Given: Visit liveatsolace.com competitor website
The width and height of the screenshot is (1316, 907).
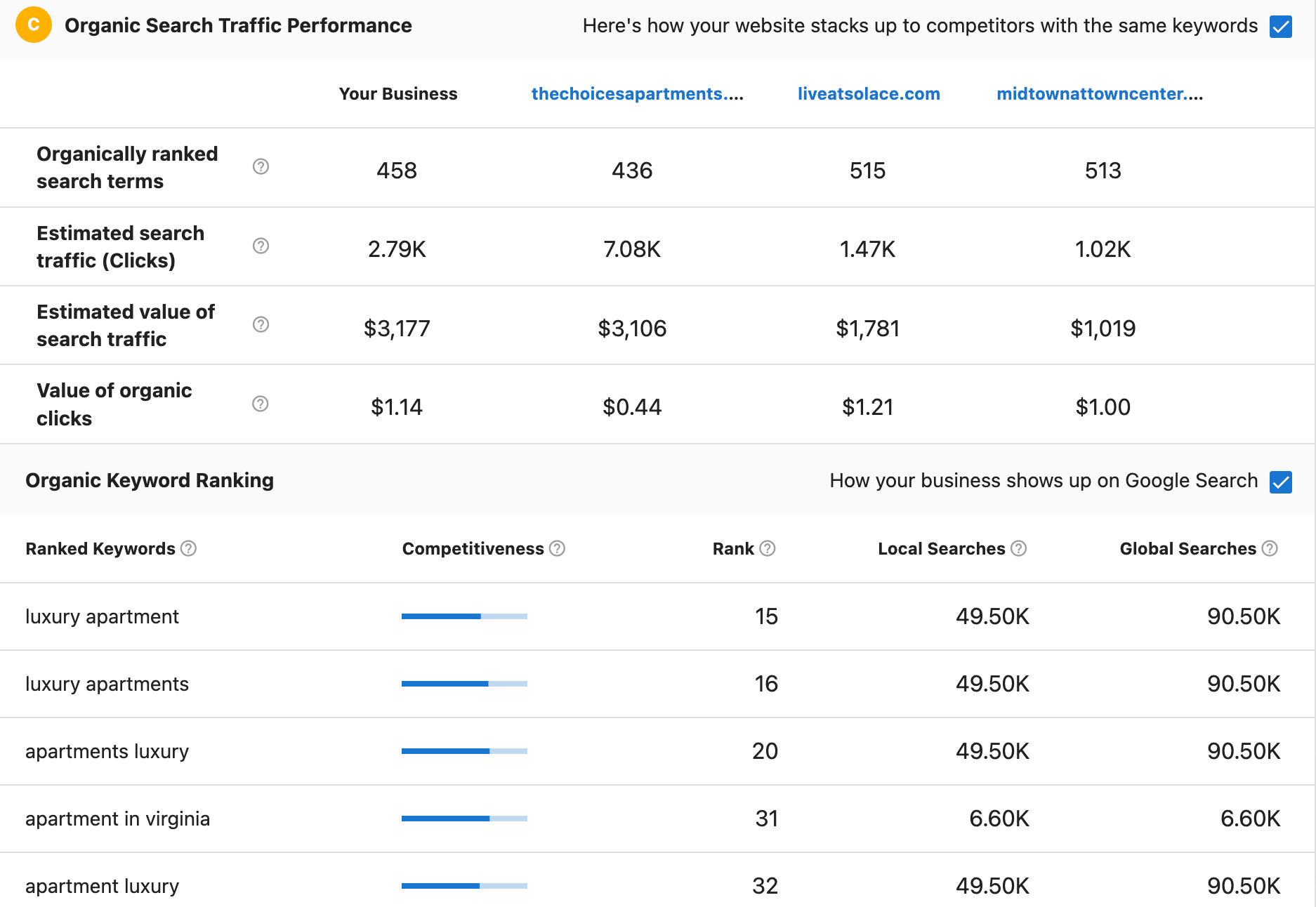Looking at the screenshot, I should click(x=869, y=93).
